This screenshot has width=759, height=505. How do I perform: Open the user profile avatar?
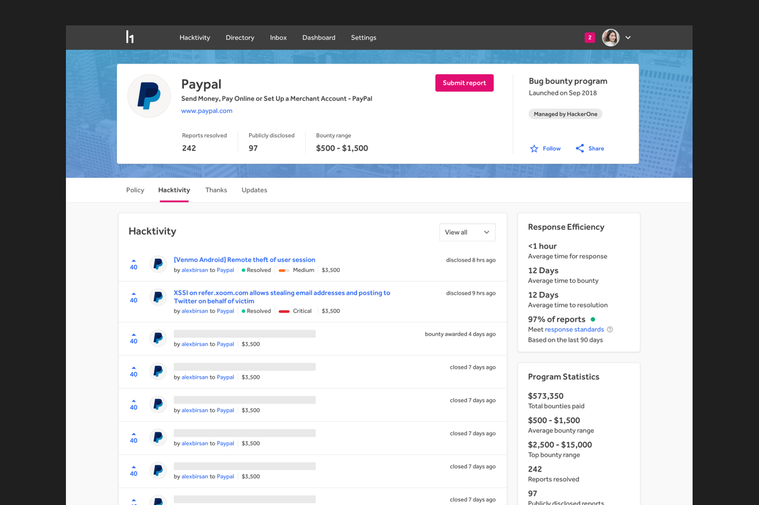click(610, 37)
